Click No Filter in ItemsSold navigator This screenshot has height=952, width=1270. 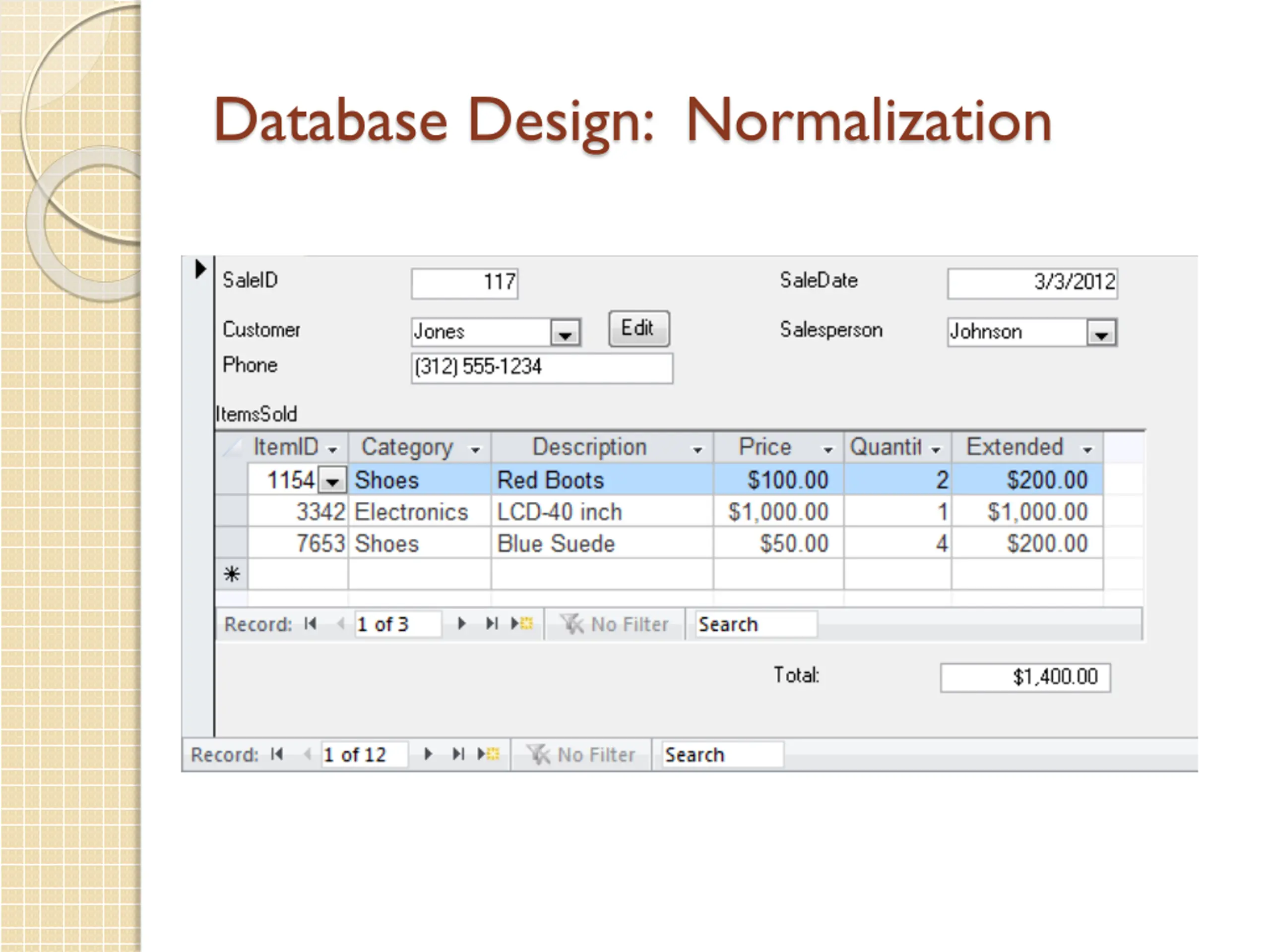[615, 624]
